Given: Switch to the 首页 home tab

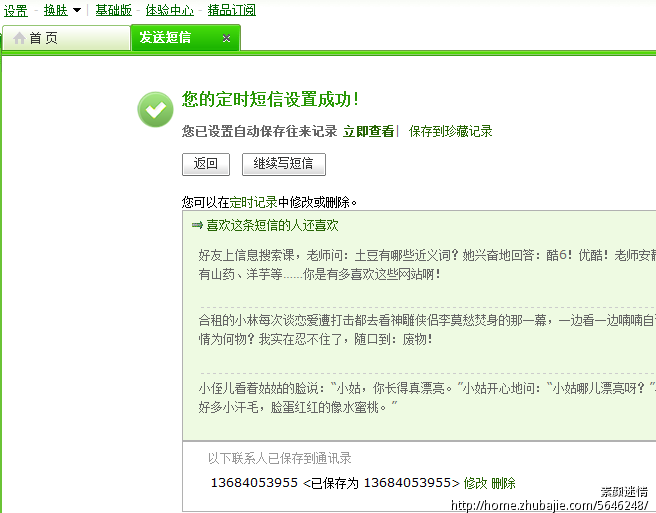Looking at the screenshot, I should pyautogui.click(x=67, y=38).
